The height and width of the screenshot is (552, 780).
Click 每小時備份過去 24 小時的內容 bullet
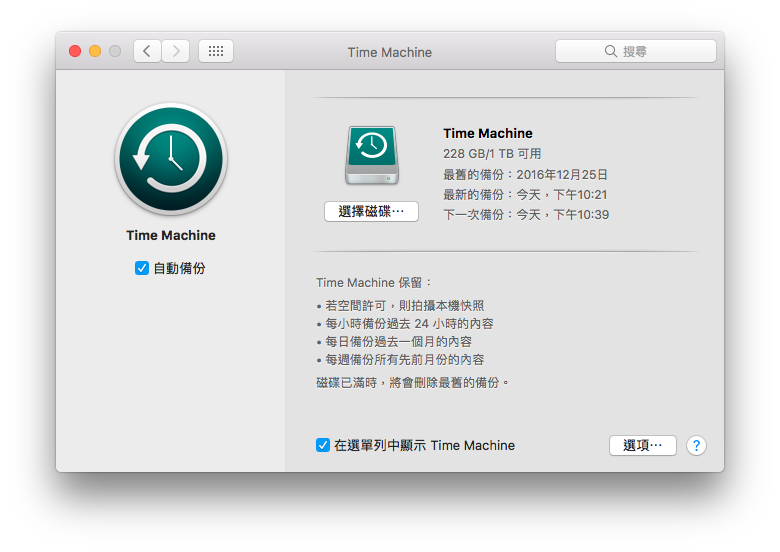click(x=405, y=324)
